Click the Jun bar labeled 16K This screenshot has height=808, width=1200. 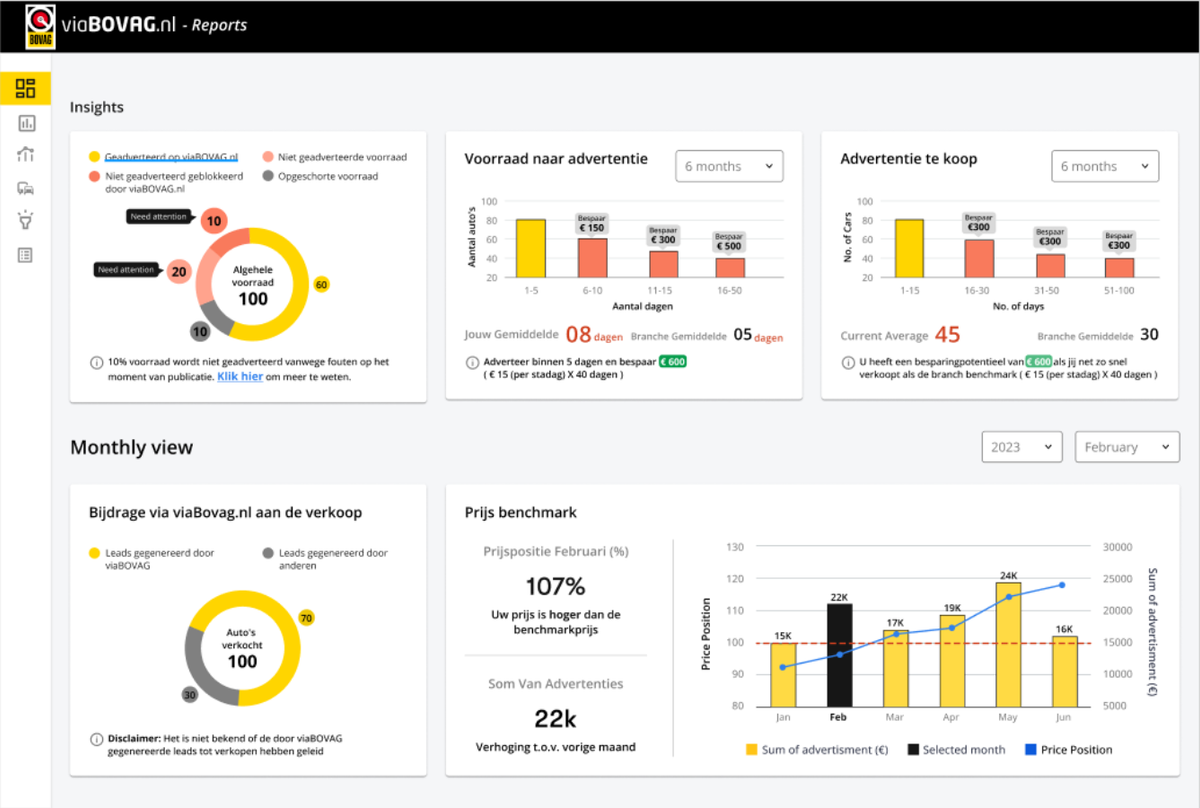point(1065,671)
